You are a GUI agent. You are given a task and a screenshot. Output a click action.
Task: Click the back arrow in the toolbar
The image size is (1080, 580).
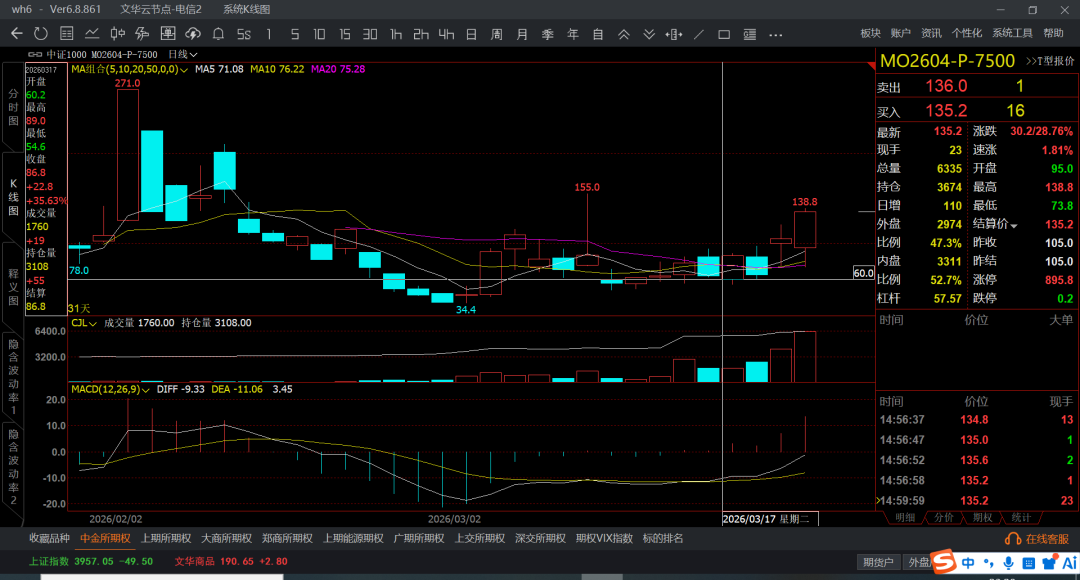tap(16, 33)
